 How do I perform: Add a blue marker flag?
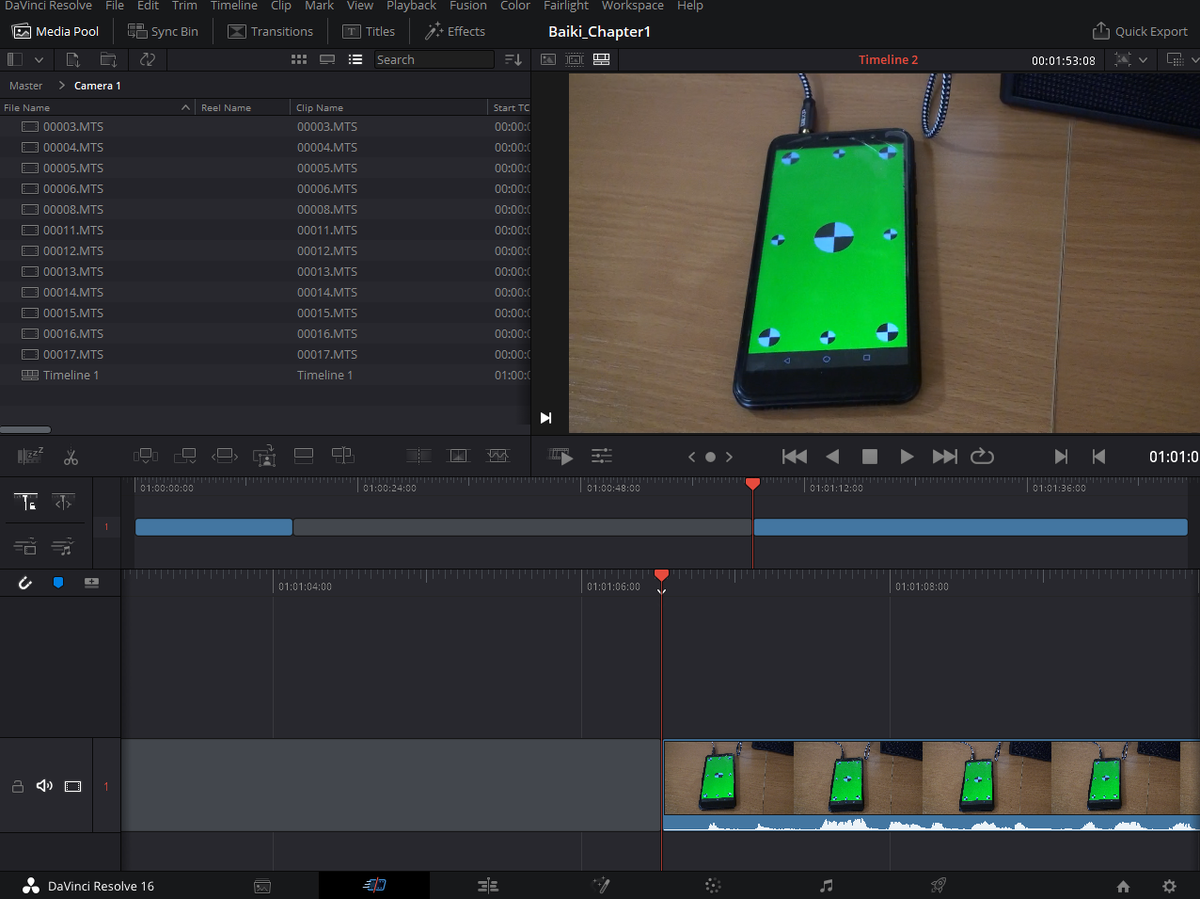point(58,582)
